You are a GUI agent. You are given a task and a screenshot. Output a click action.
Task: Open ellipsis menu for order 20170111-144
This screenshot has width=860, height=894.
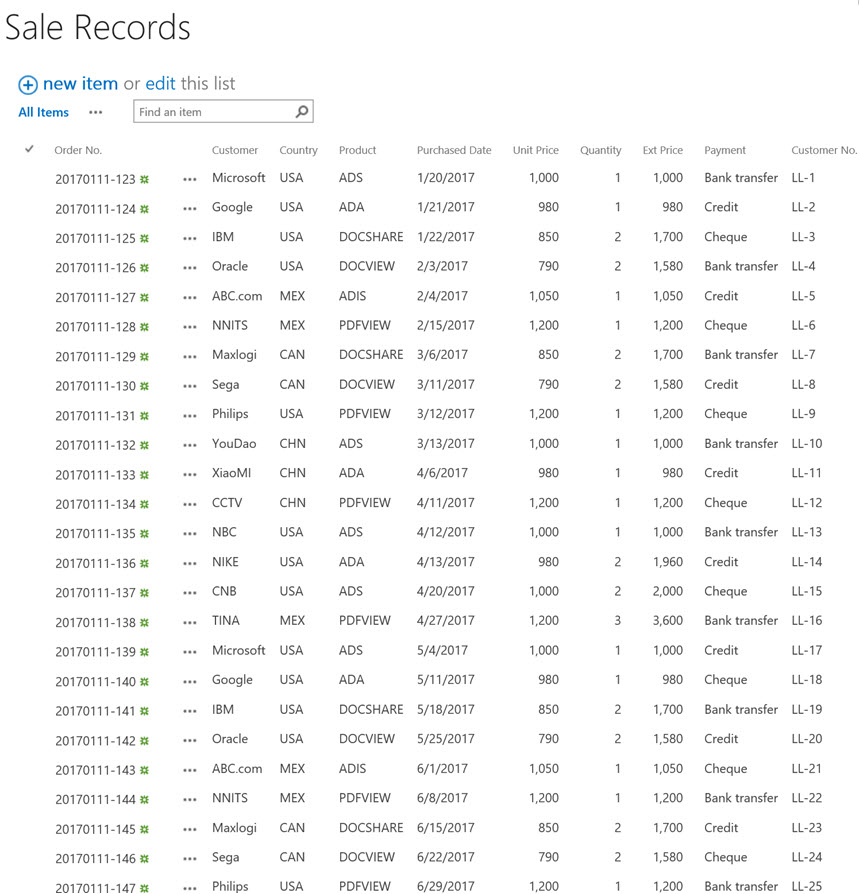click(190, 799)
